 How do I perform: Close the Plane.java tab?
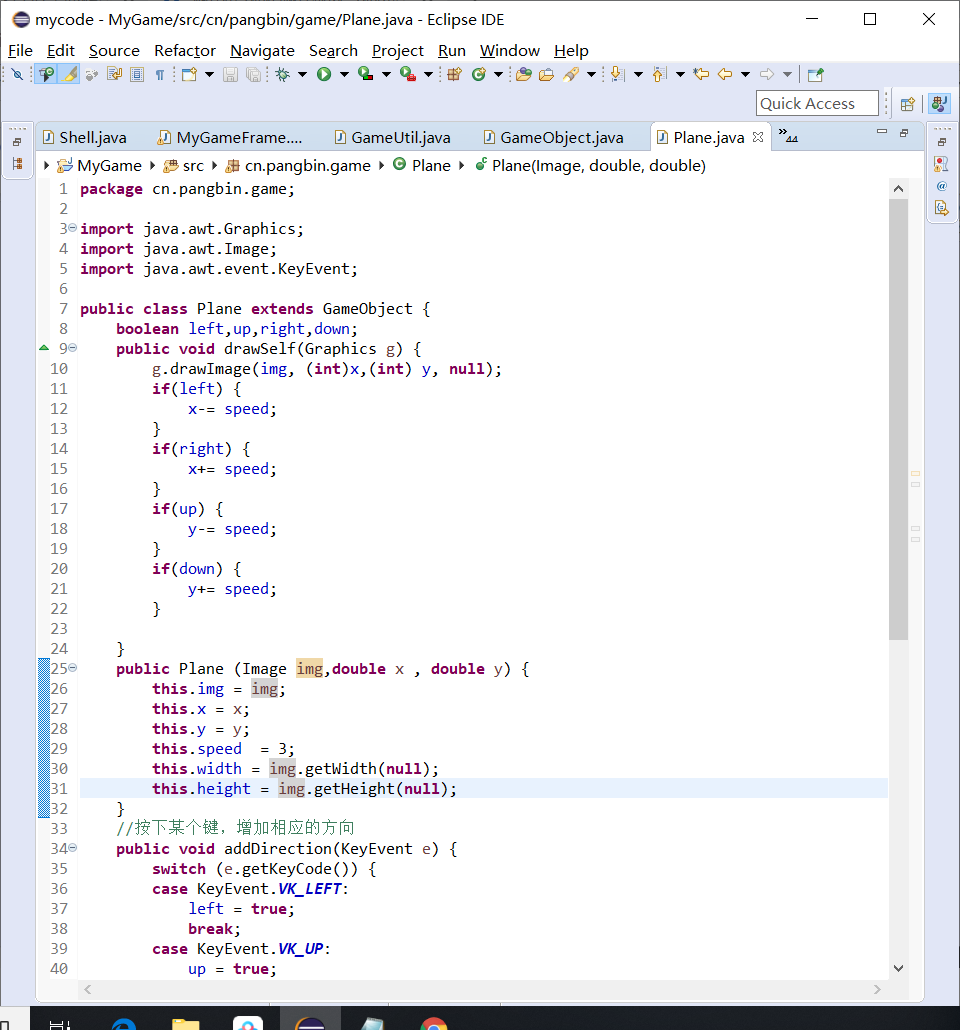click(x=758, y=137)
